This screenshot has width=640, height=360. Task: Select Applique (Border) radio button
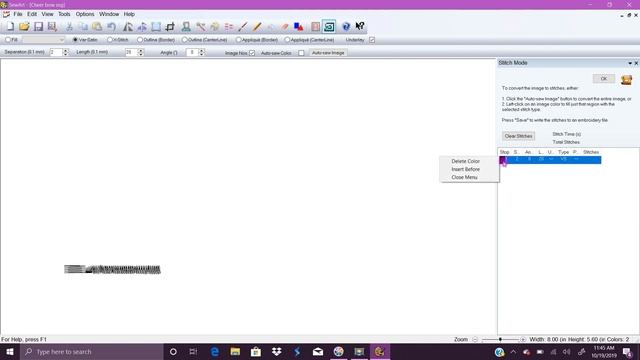238,40
